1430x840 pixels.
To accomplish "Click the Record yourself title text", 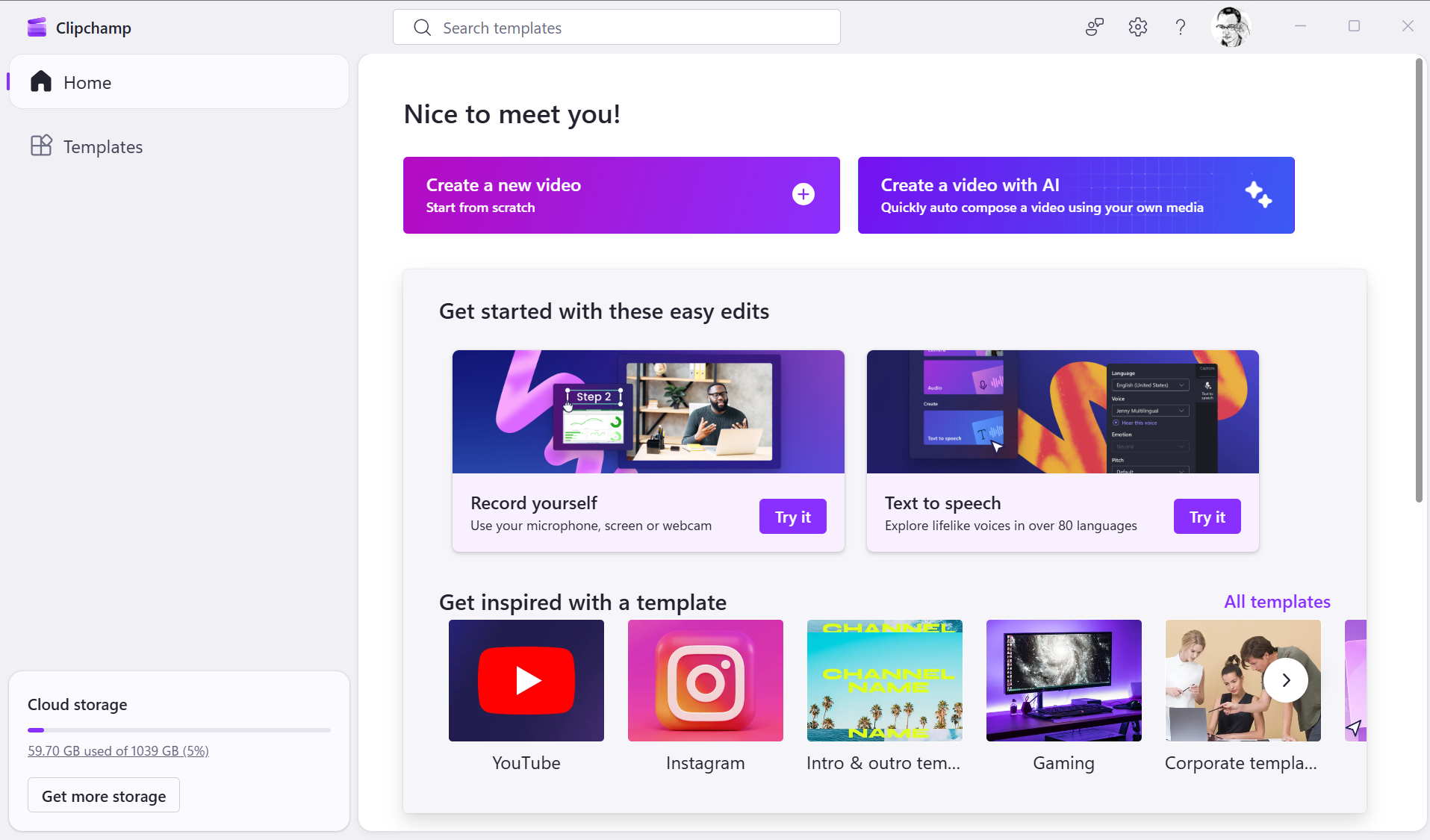I will pyautogui.click(x=534, y=503).
